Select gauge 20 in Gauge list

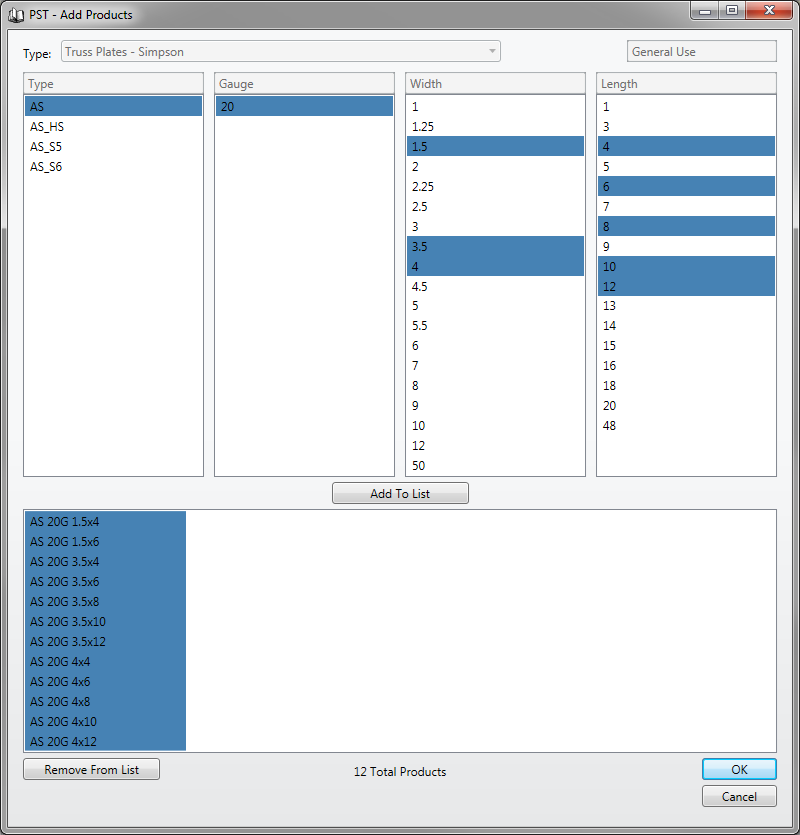pos(304,107)
